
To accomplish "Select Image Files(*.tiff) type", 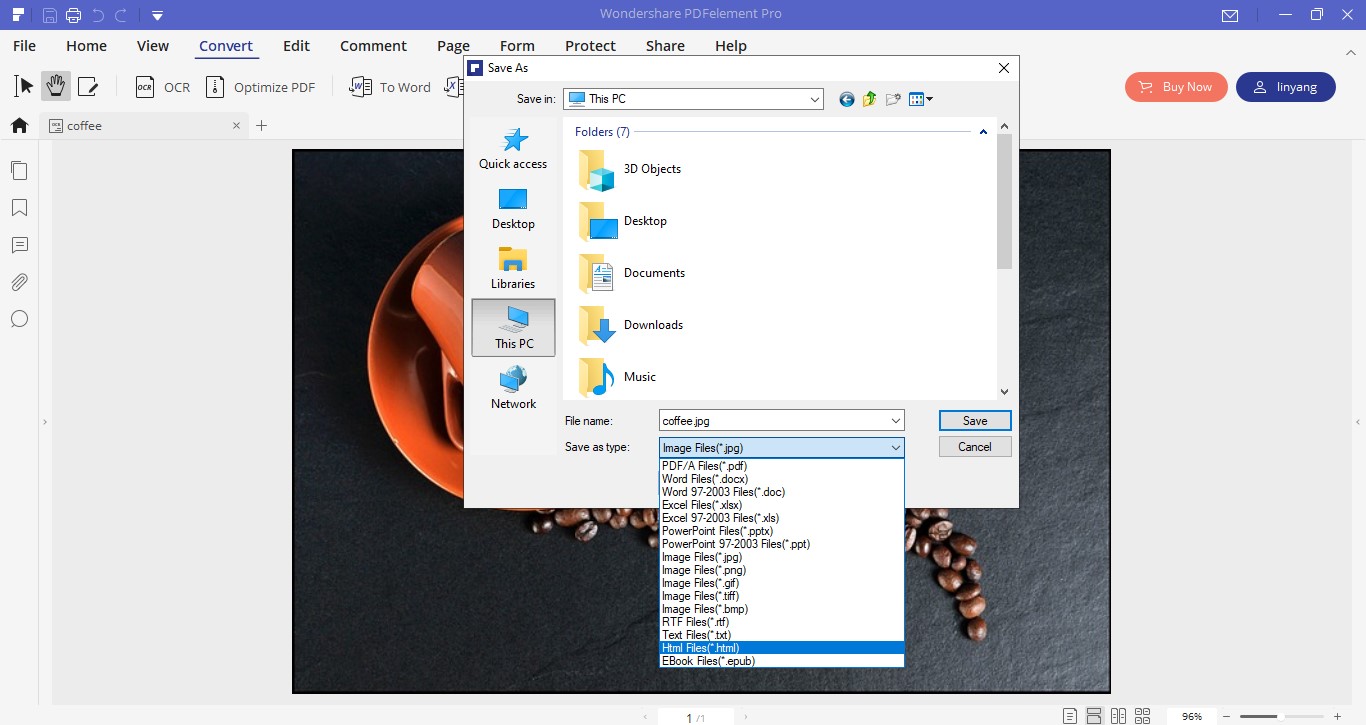I will tap(782, 596).
